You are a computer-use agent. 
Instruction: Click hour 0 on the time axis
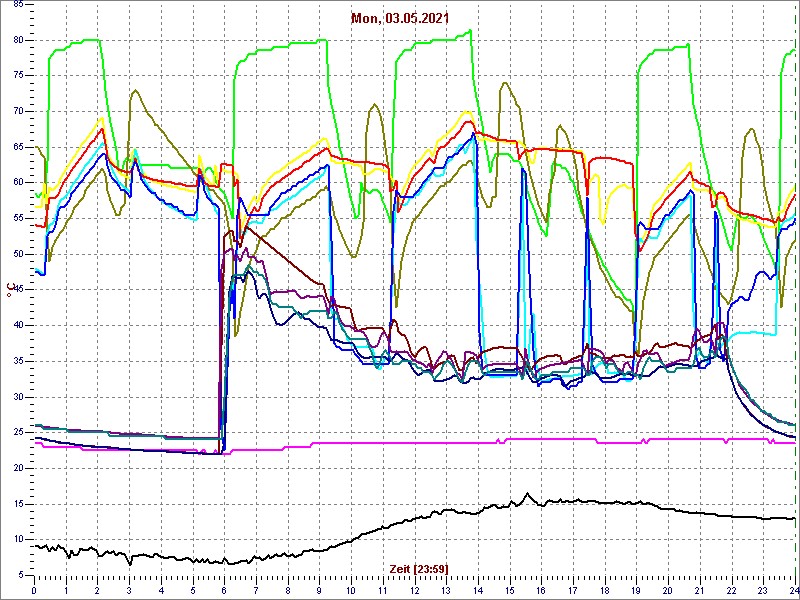(x=34, y=590)
